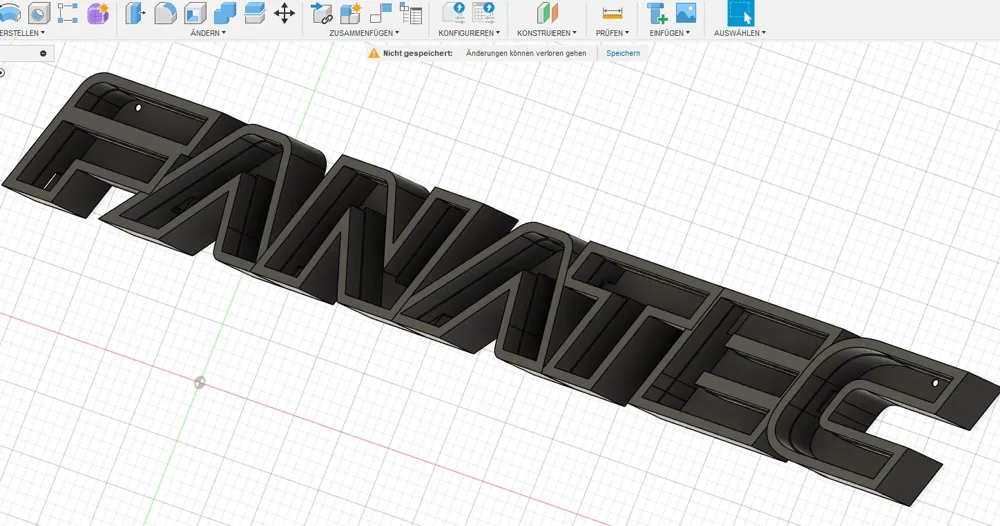This screenshot has width=1000, height=526.
Task: Open the KONFIGURIEREN dropdown
Action: (x=469, y=33)
